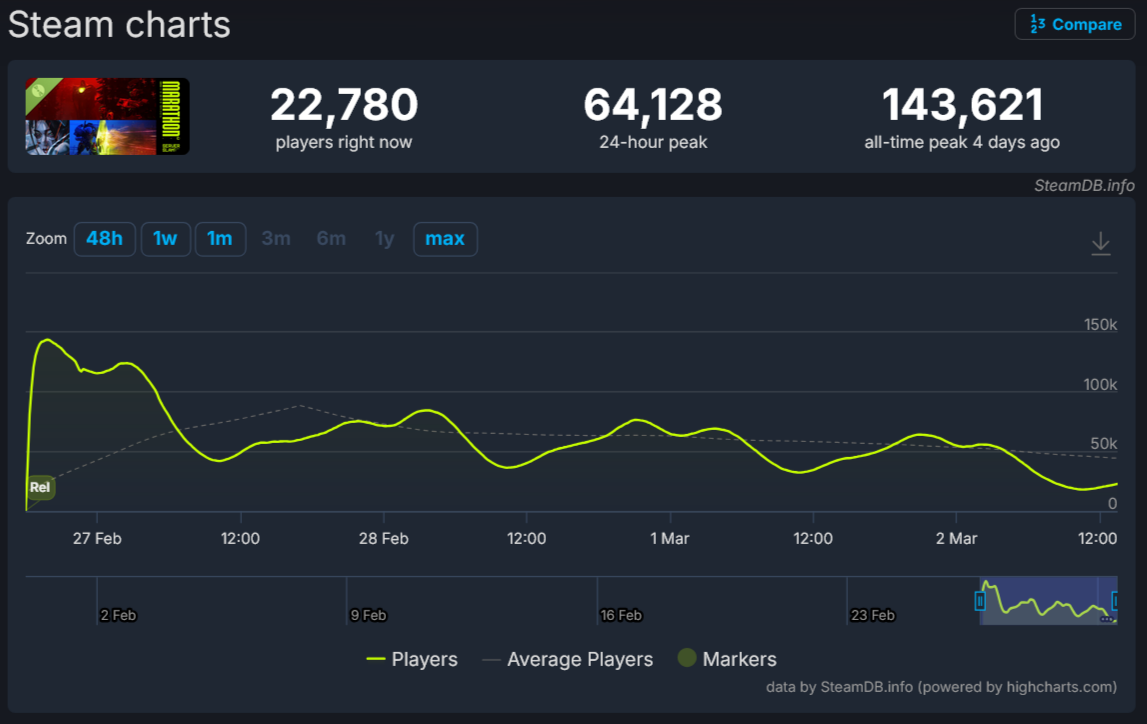Click the right blue navigator resize handle
1147x724 pixels.
pyautogui.click(x=1115, y=600)
